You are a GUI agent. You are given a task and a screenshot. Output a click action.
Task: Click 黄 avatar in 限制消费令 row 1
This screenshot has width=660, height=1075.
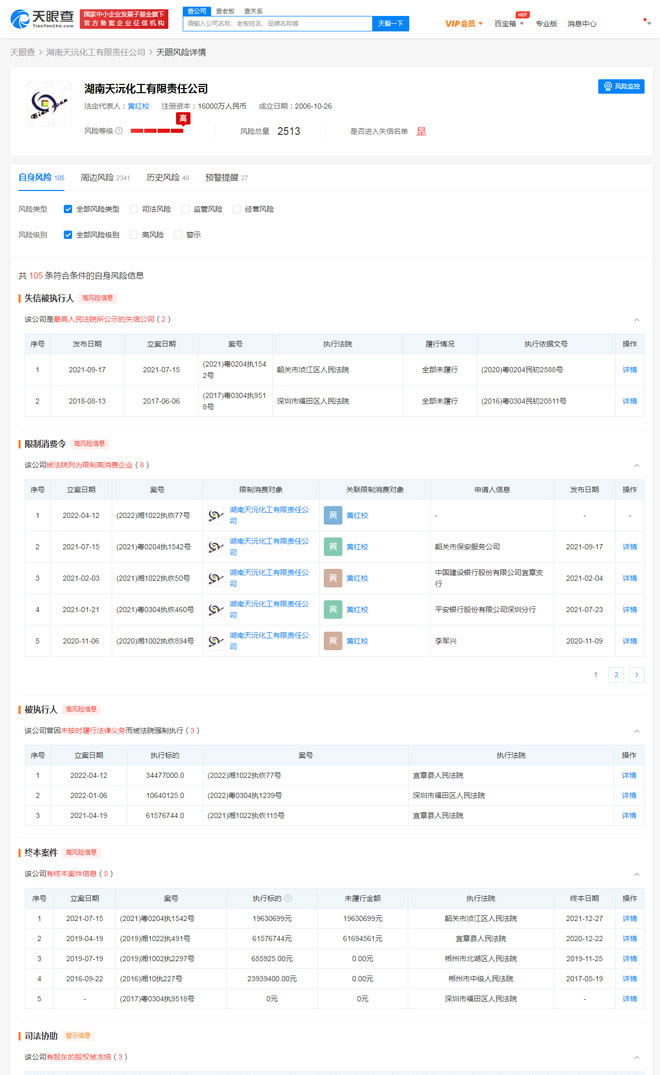pyautogui.click(x=333, y=516)
